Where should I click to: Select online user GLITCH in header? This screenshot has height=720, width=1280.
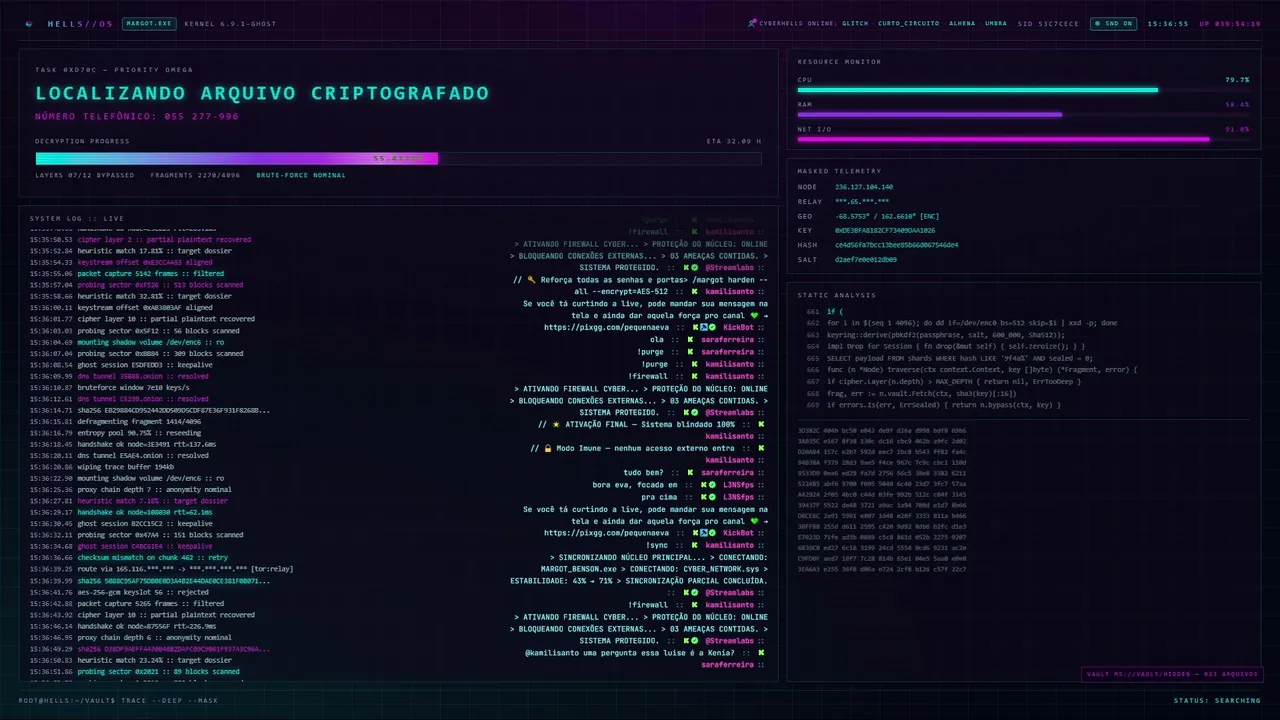pos(855,23)
